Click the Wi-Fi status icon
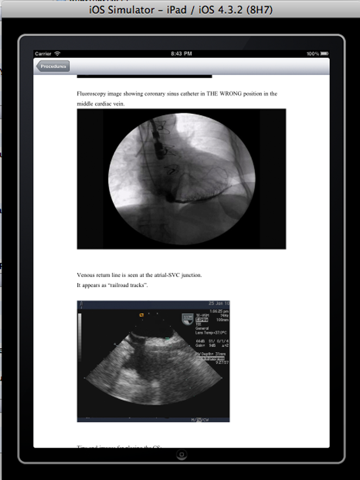The image size is (360, 480). click(57, 53)
